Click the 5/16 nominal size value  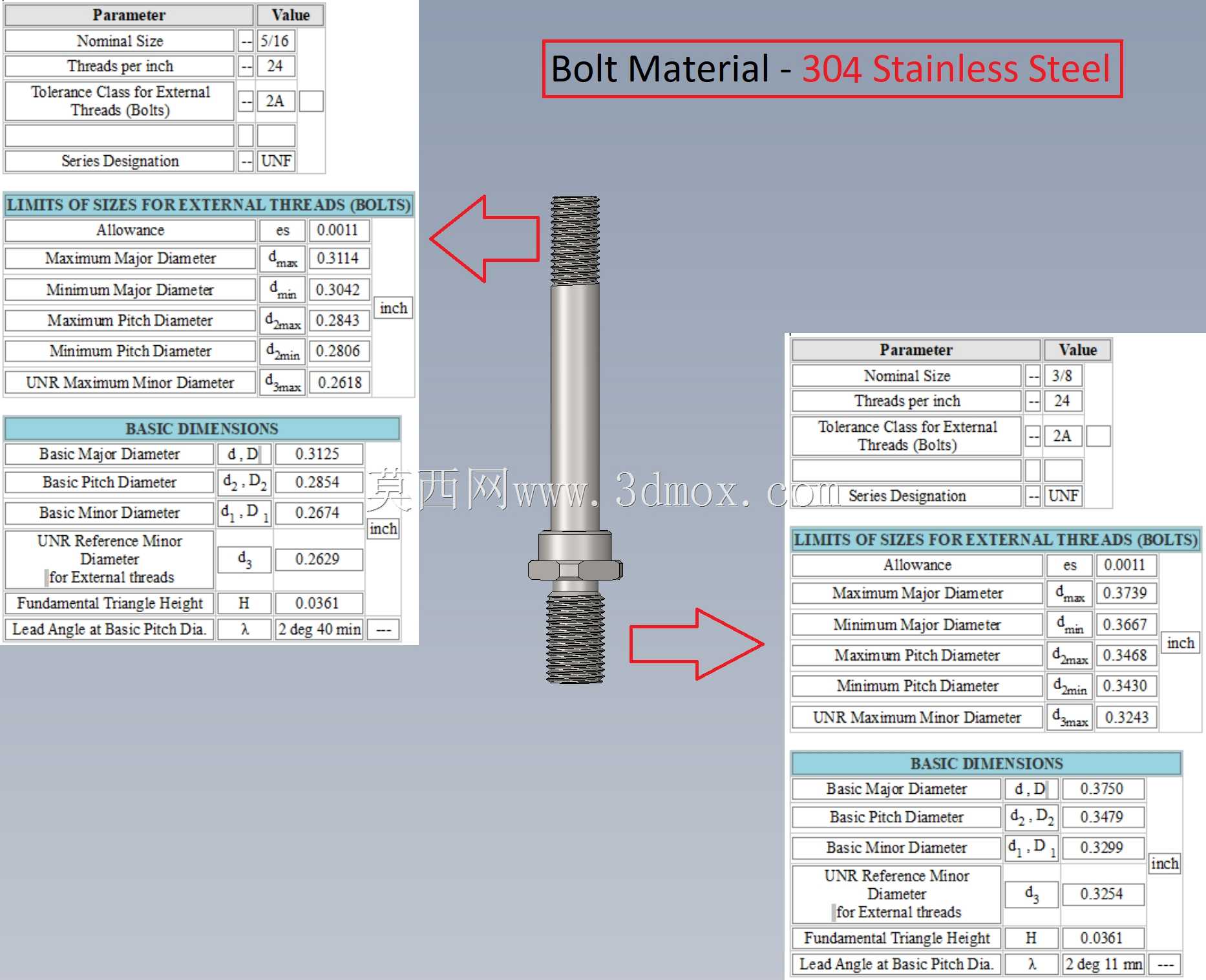(x=276, y=41)
